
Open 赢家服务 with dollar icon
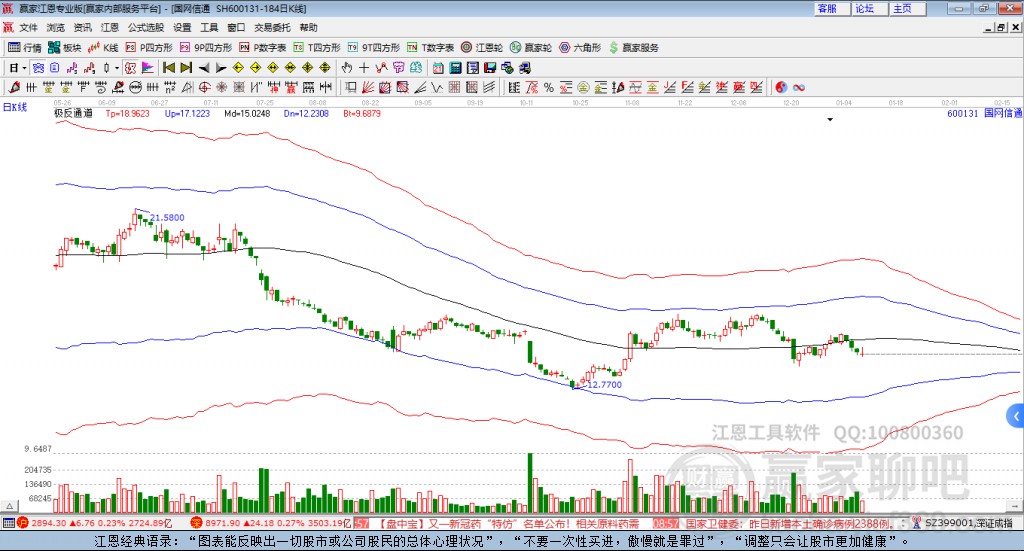pyautogui.click(x=634, y=48)
